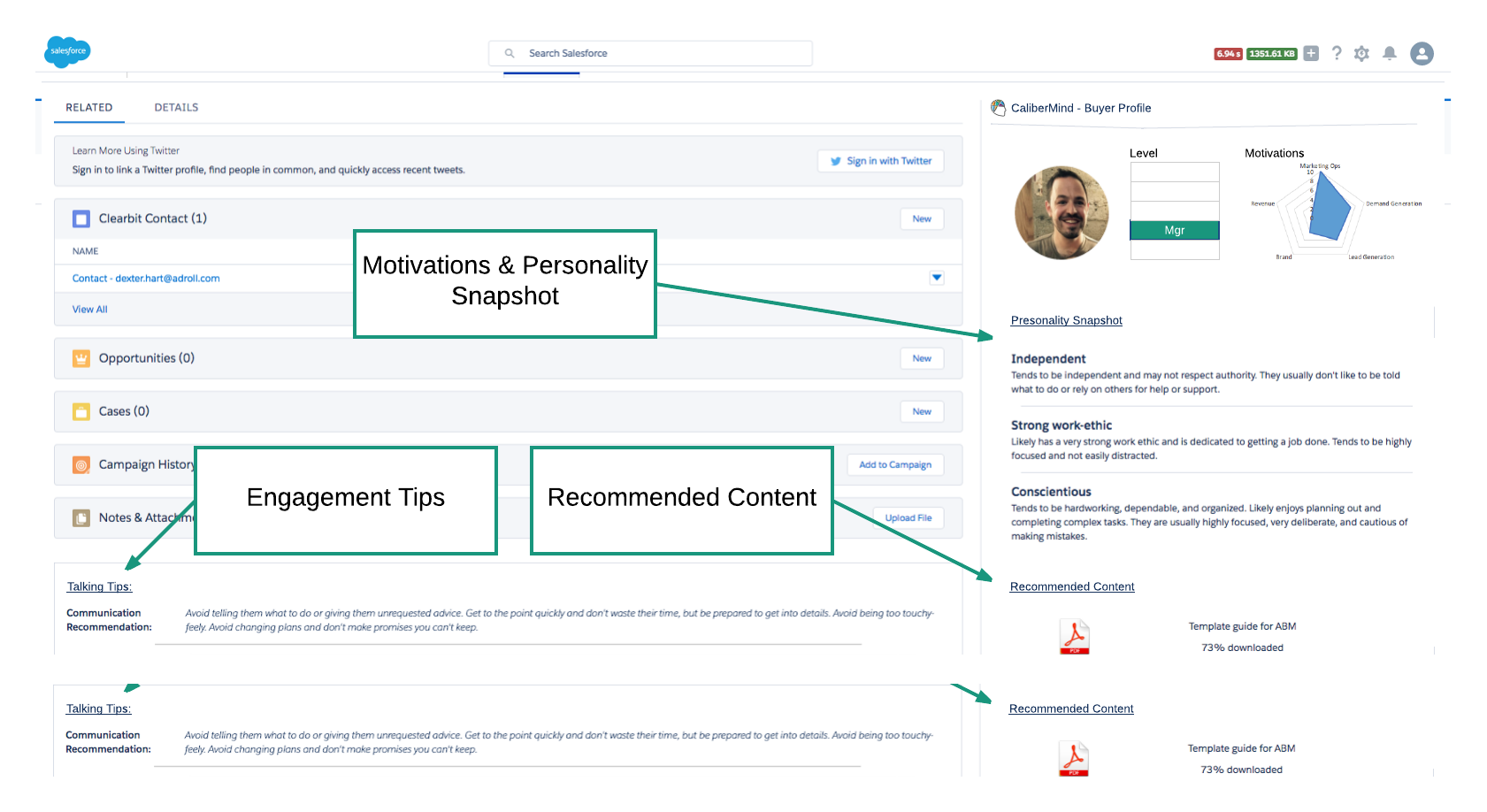Open the Template guide PDF icon
Image resolution: width=1487 pixels, height=812 pixels.
(x=1074, y=636)
